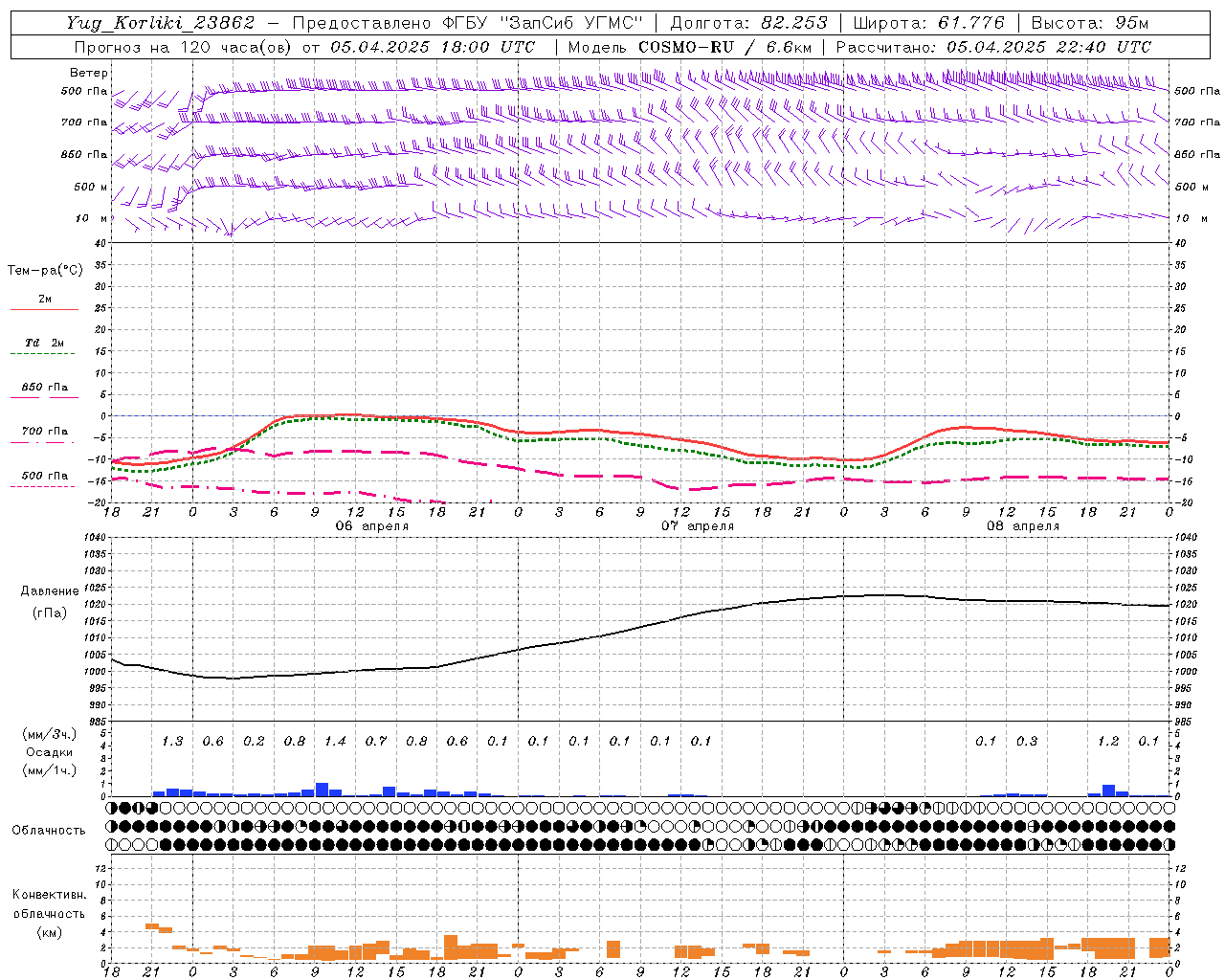
Task: Click the 'Тем-ра(°C)' temperature panel label
Action: tap(45, 271)
